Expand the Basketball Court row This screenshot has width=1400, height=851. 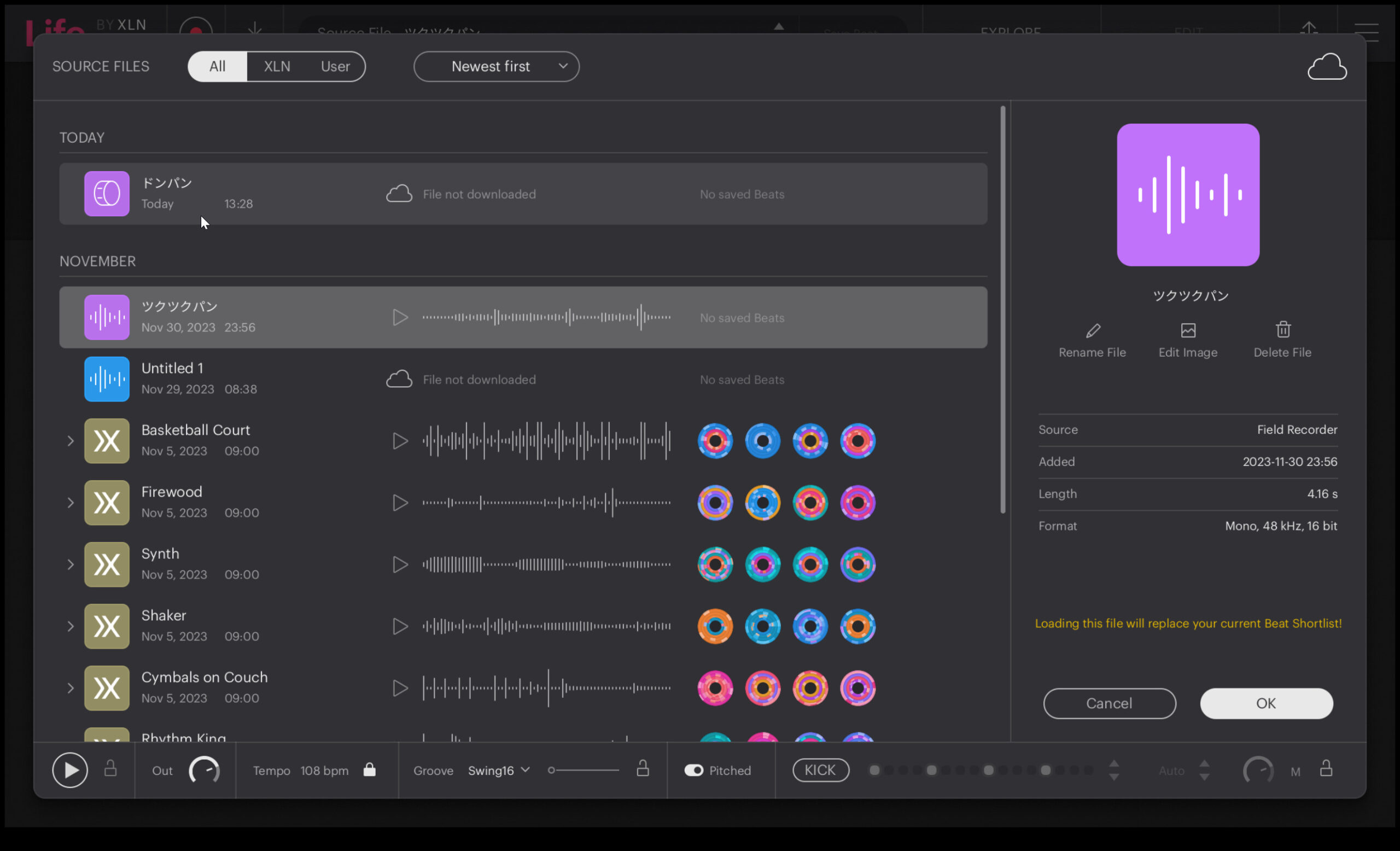(x=71, y=441)
